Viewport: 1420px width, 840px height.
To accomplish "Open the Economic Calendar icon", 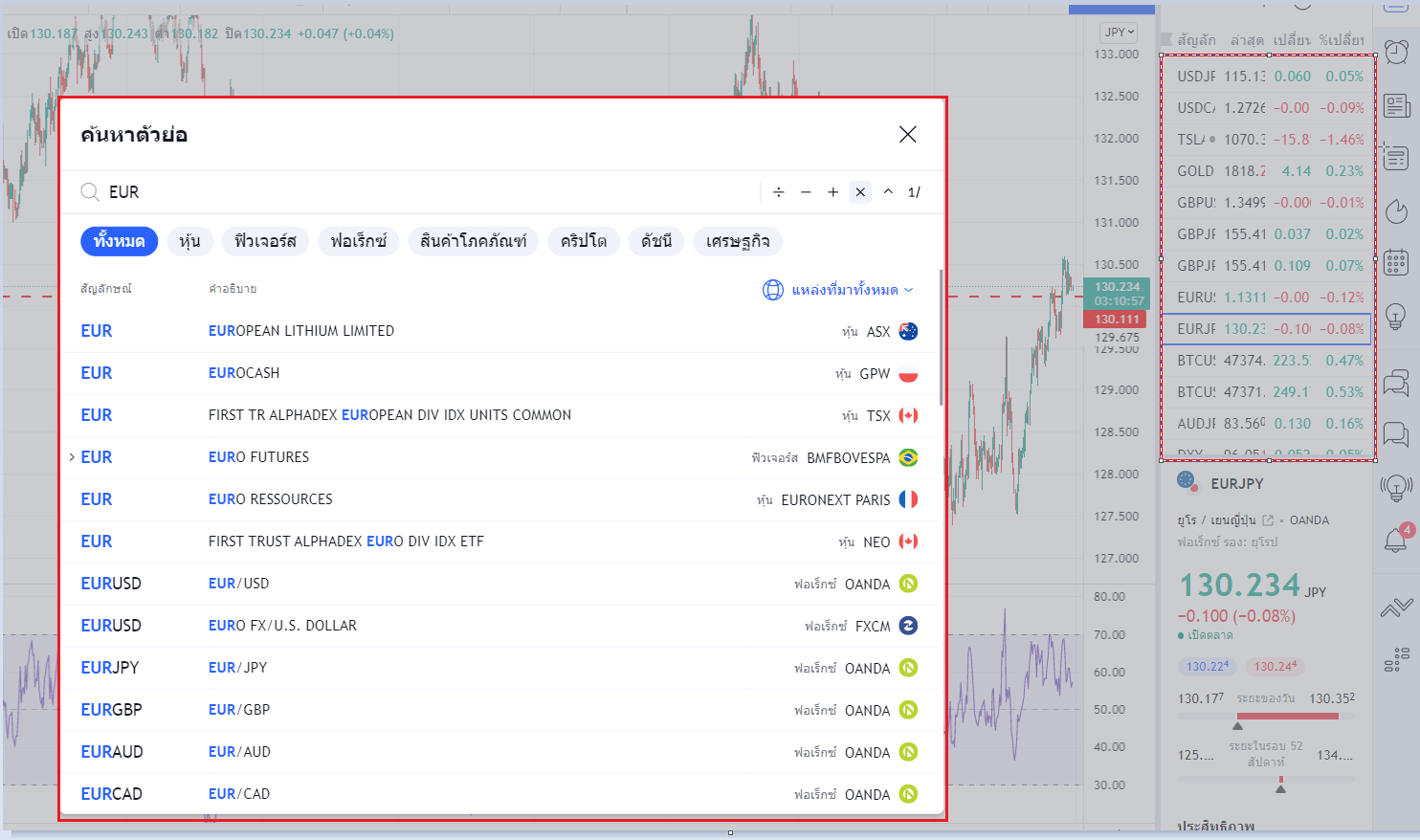I will pyautogui.click(x=1396, y=262).
